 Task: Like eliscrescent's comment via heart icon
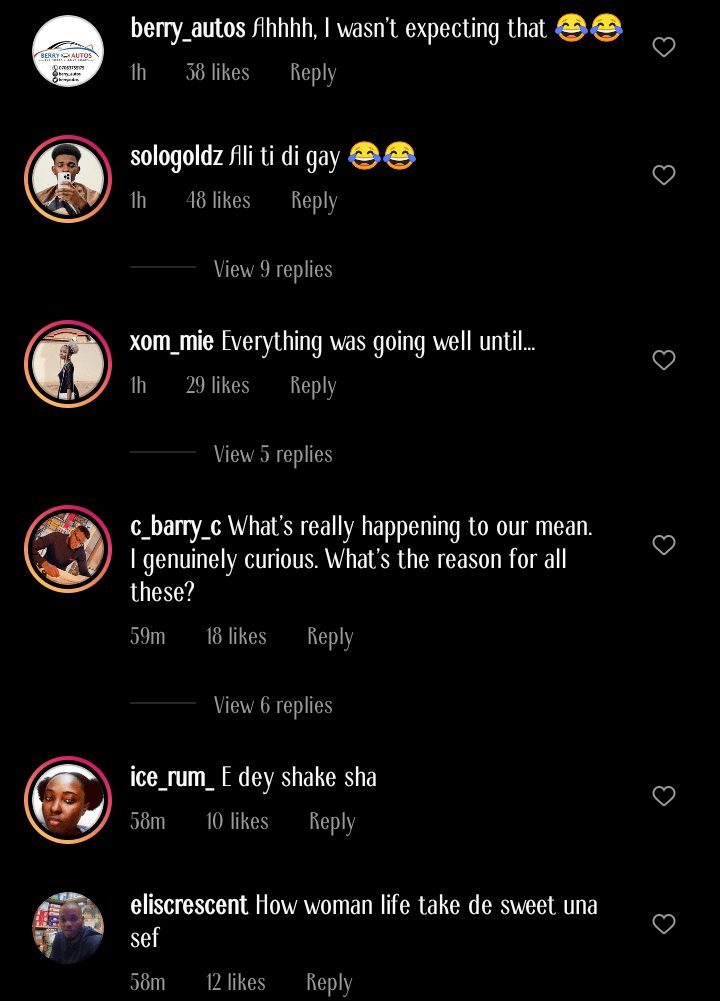click(664, 924)
